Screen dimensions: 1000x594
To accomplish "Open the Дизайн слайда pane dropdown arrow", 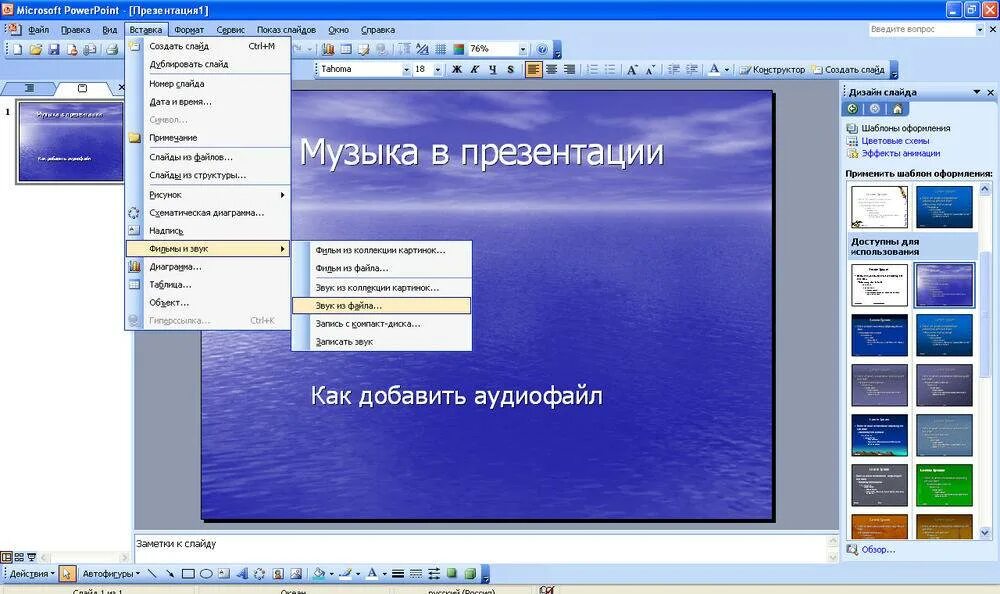I will (976, 92).
